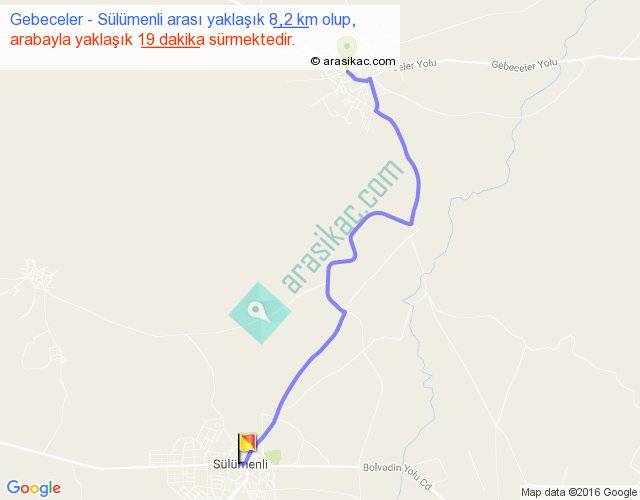Viewport: 640px width, 500px height.
Task: Click the underlined 19 dakika duration
Action: 171,40
